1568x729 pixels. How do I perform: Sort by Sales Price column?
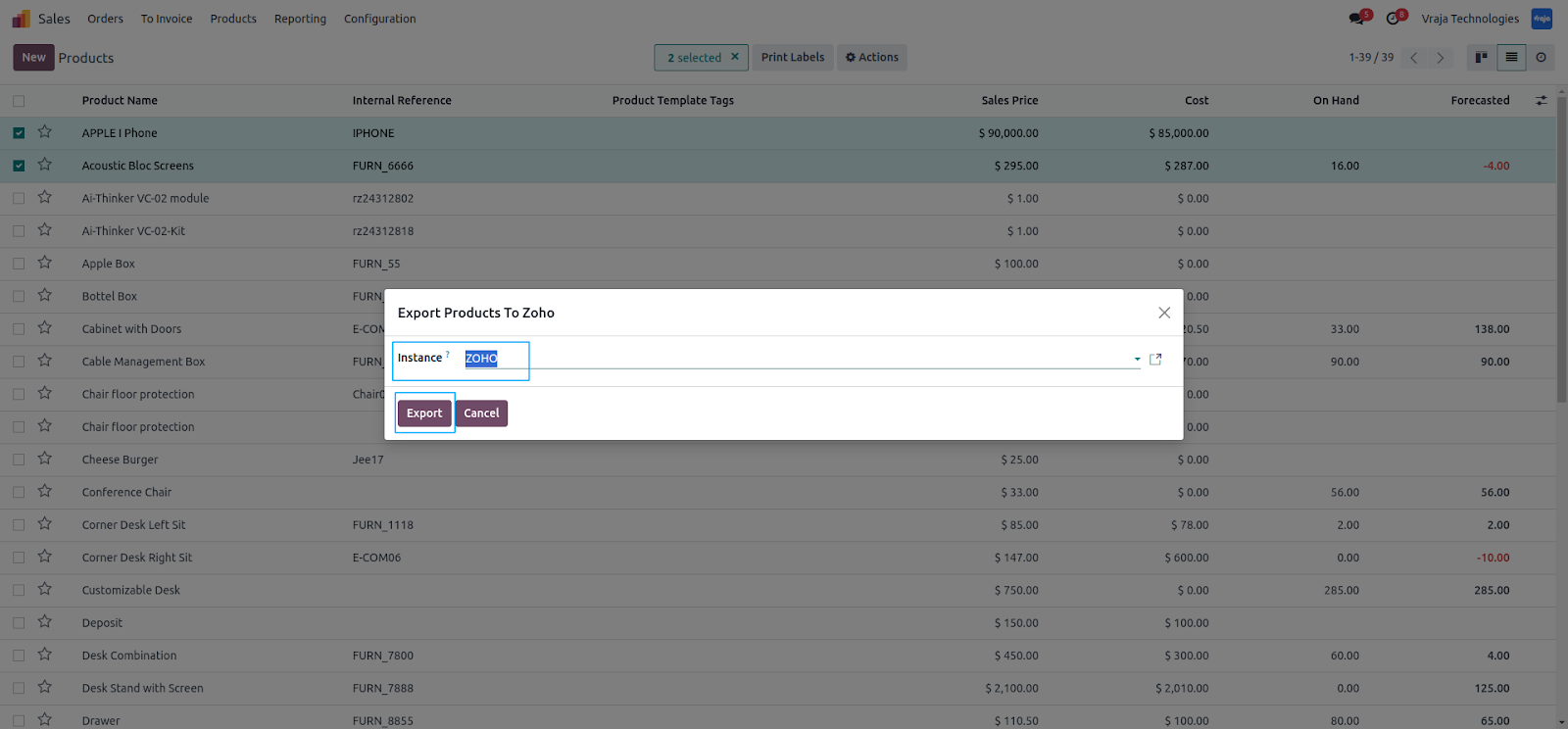1009,101
